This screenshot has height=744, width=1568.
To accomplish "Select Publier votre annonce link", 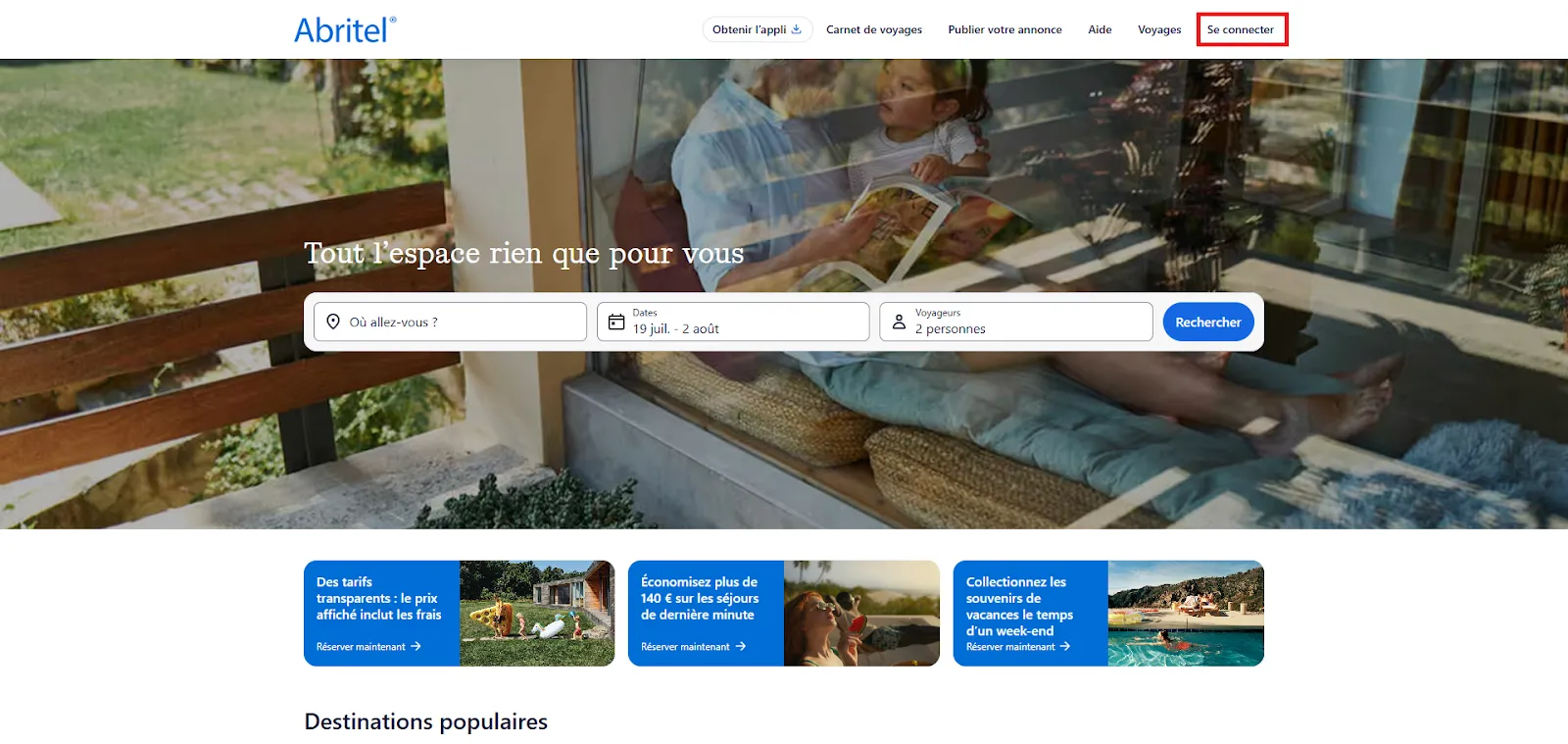I will [x=1004, y=29].
